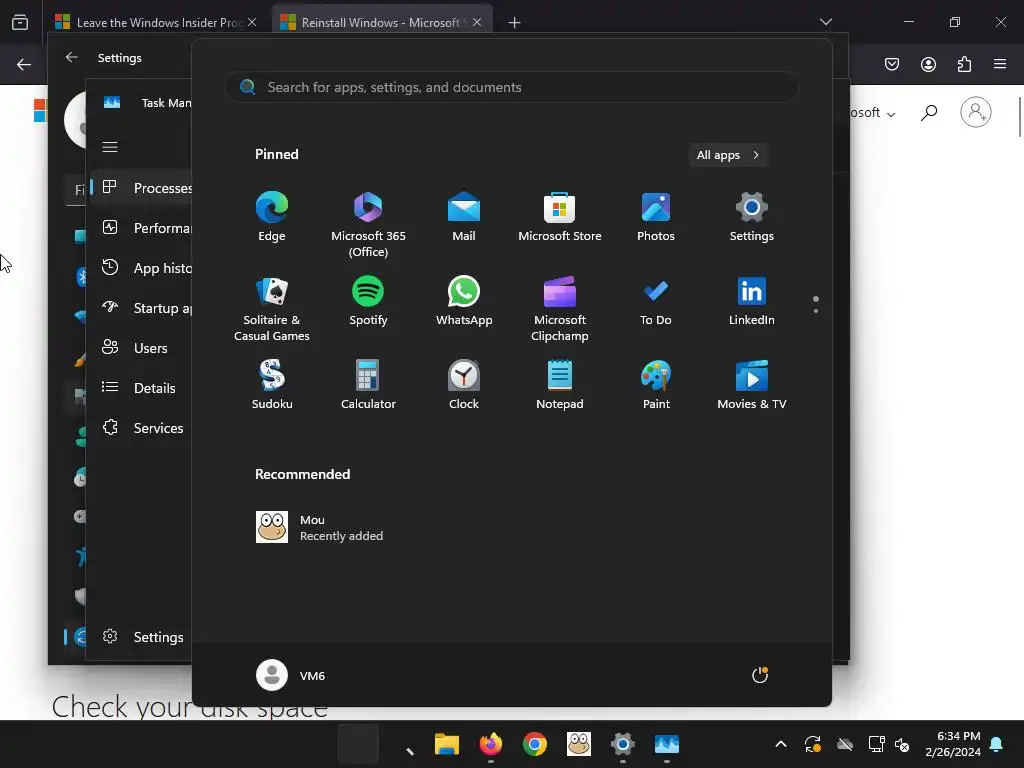The width and height of the screenshot is (1024, 768).
Task: Open clock showing 6:34 PM
Action: (x=953, y=744)
